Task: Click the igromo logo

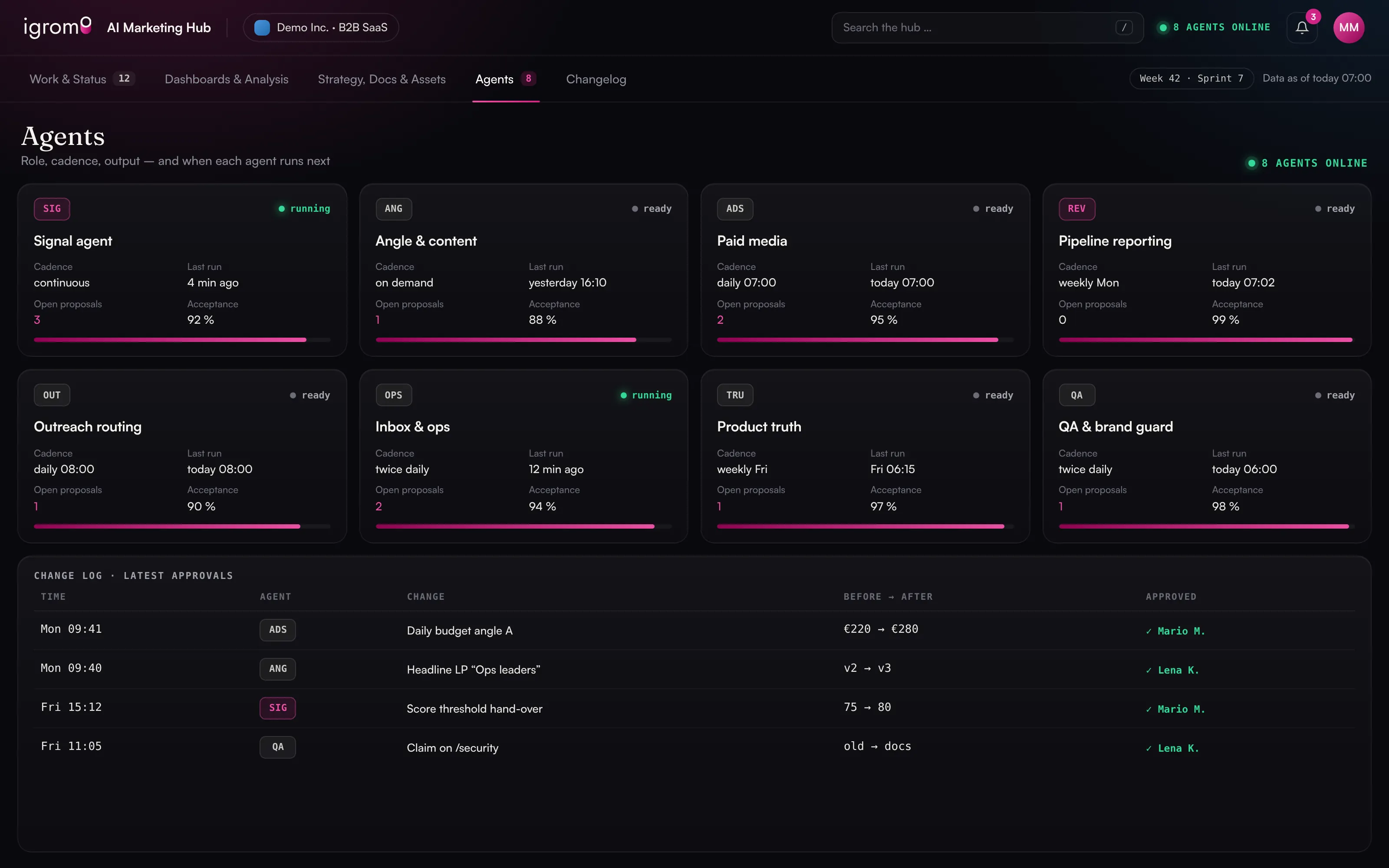Action: pos(57,27)
